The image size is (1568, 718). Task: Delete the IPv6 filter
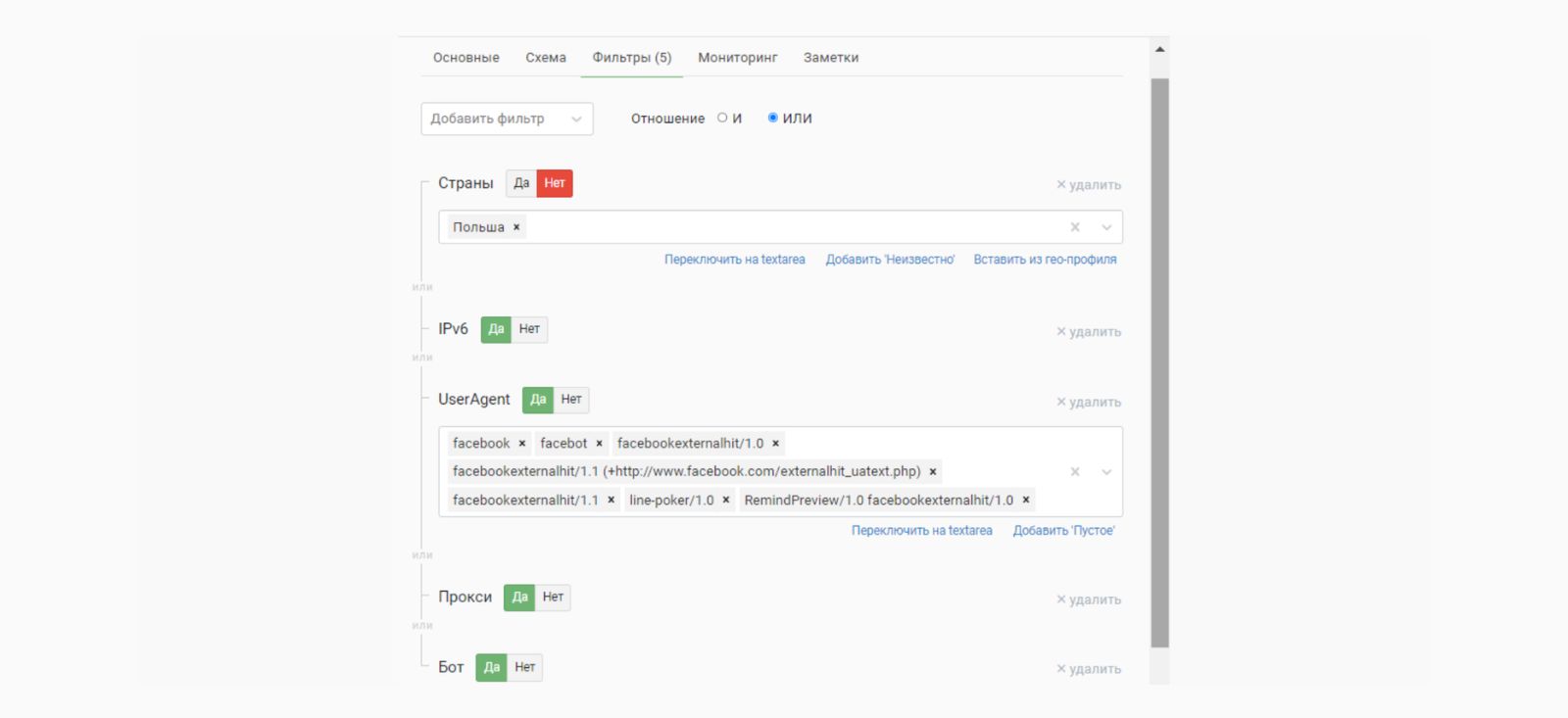[x=1088, y=332]
